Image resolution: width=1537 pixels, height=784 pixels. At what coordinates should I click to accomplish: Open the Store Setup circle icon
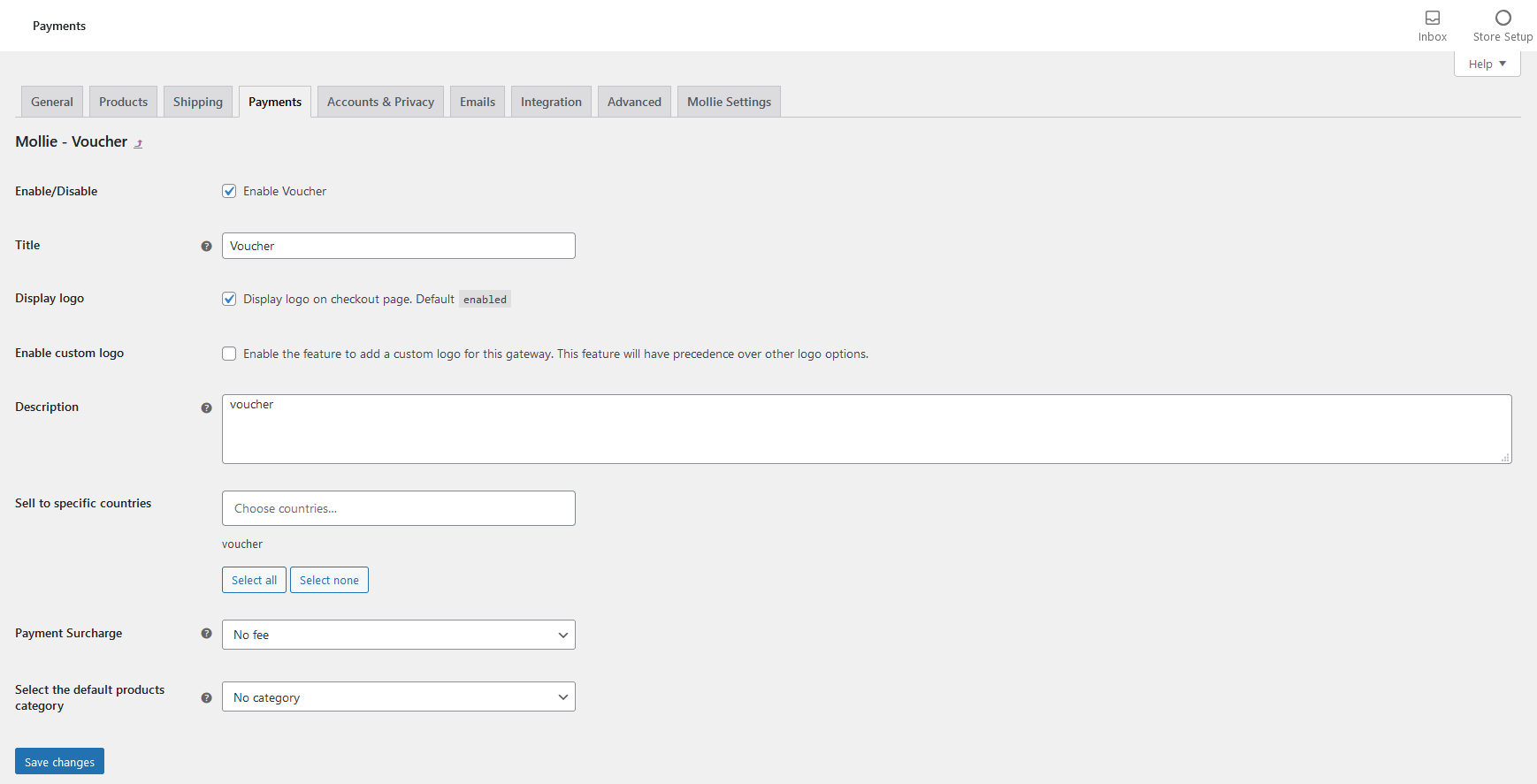point(1503,18)
